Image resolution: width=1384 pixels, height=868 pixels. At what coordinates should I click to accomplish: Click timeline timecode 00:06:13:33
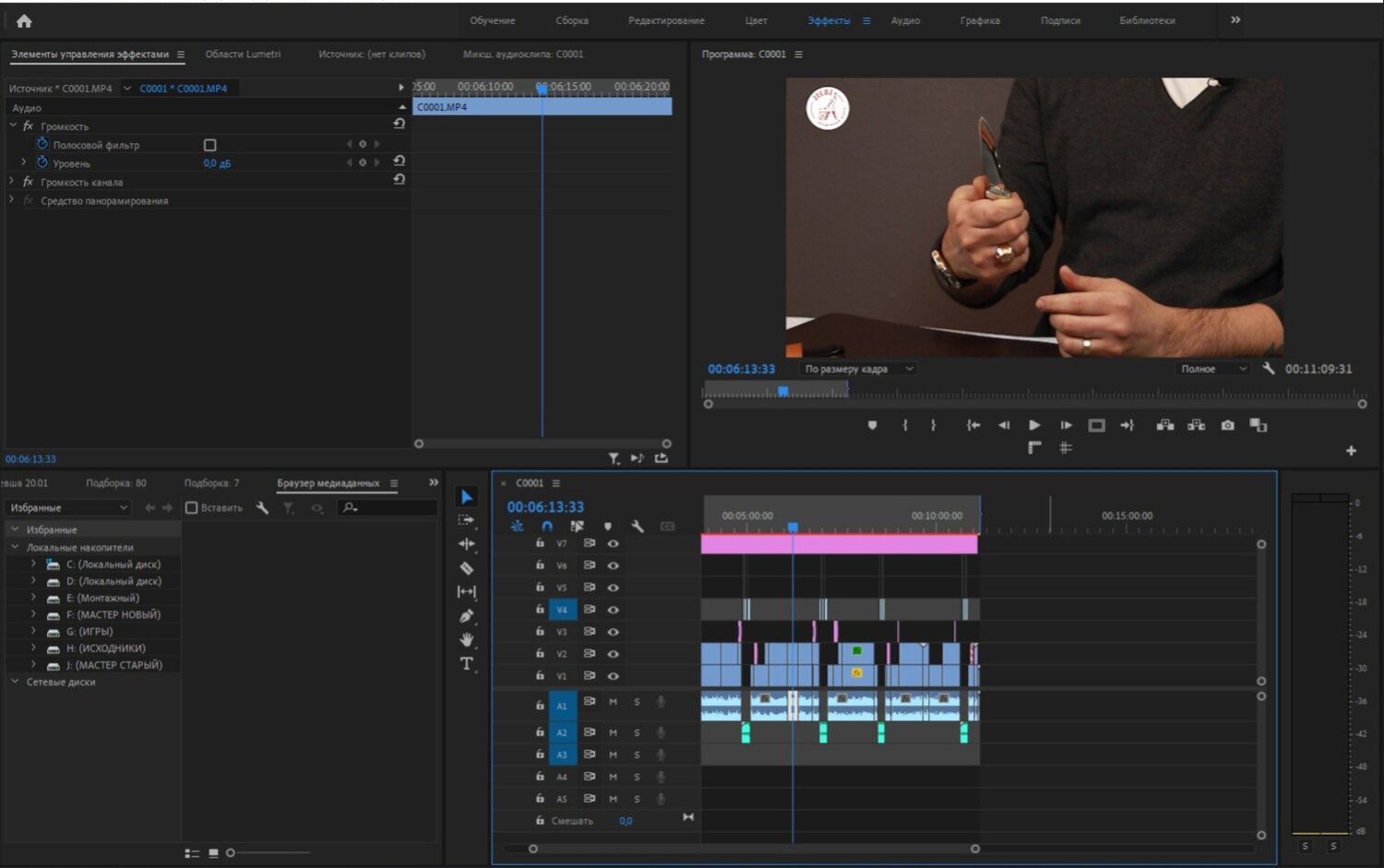coord(545,507)
